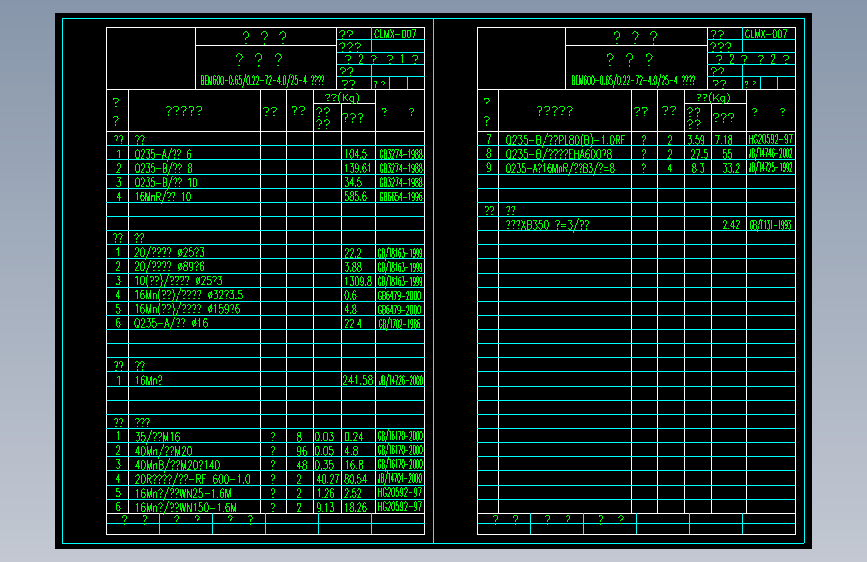This screenshot has width=867, height=562.
Task: Click the total weight "33.2"
Action: tap(731, 168)
